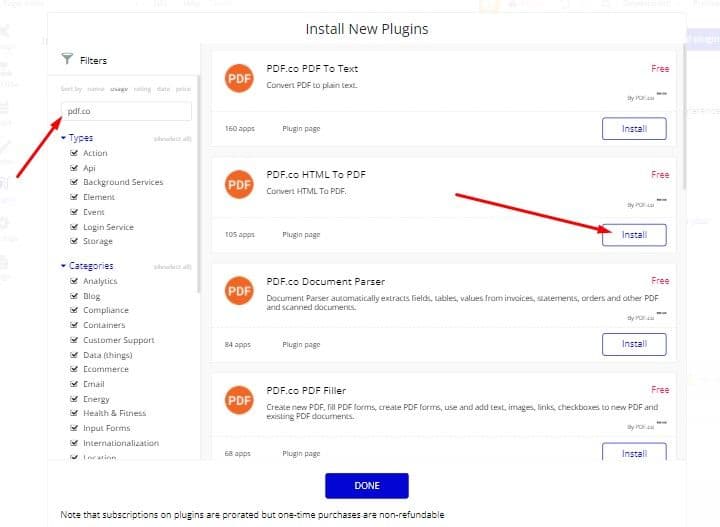Sort plugins by price

183,89
